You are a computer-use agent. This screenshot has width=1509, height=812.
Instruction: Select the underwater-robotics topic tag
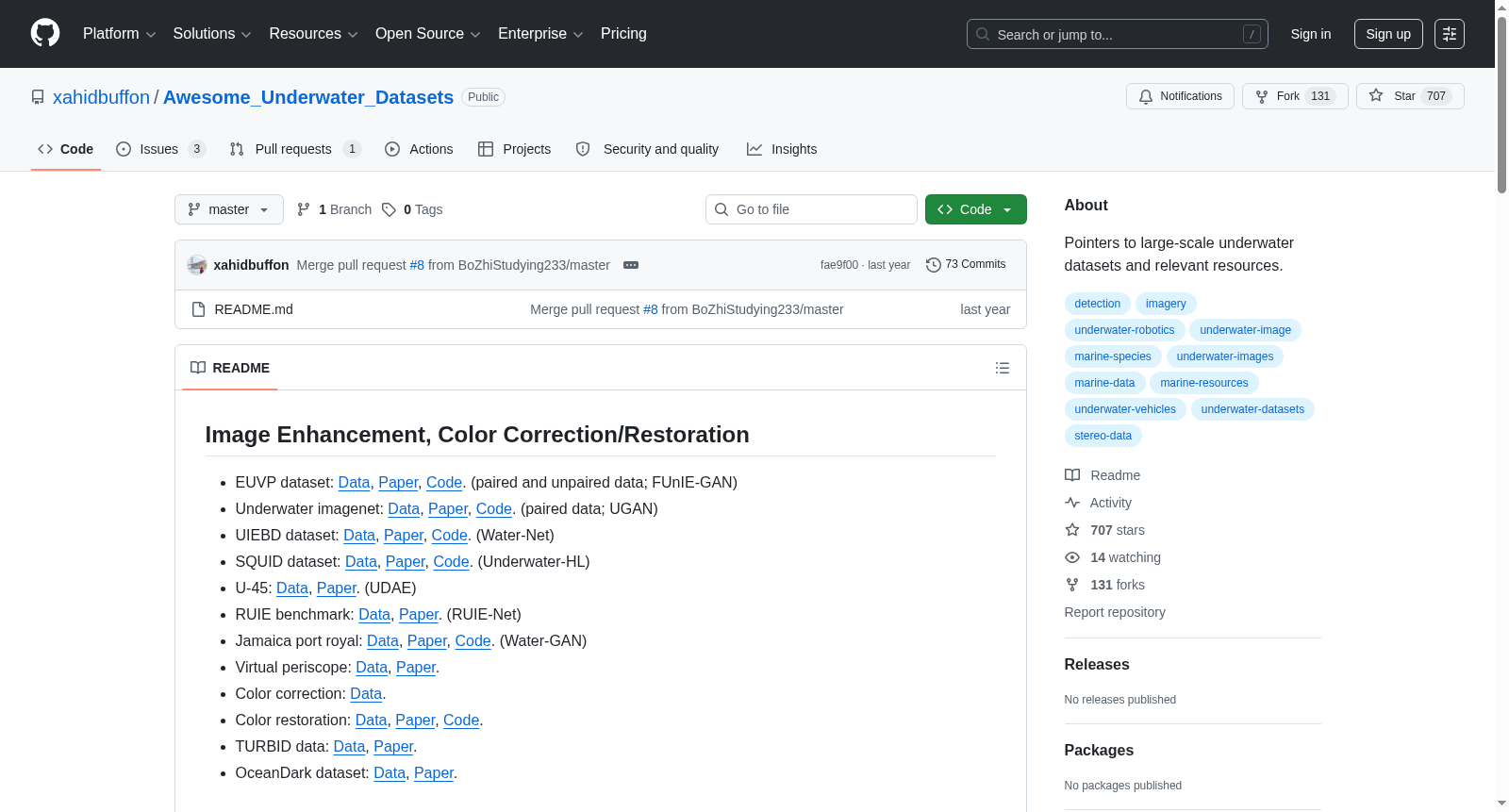coord(1125,330)
